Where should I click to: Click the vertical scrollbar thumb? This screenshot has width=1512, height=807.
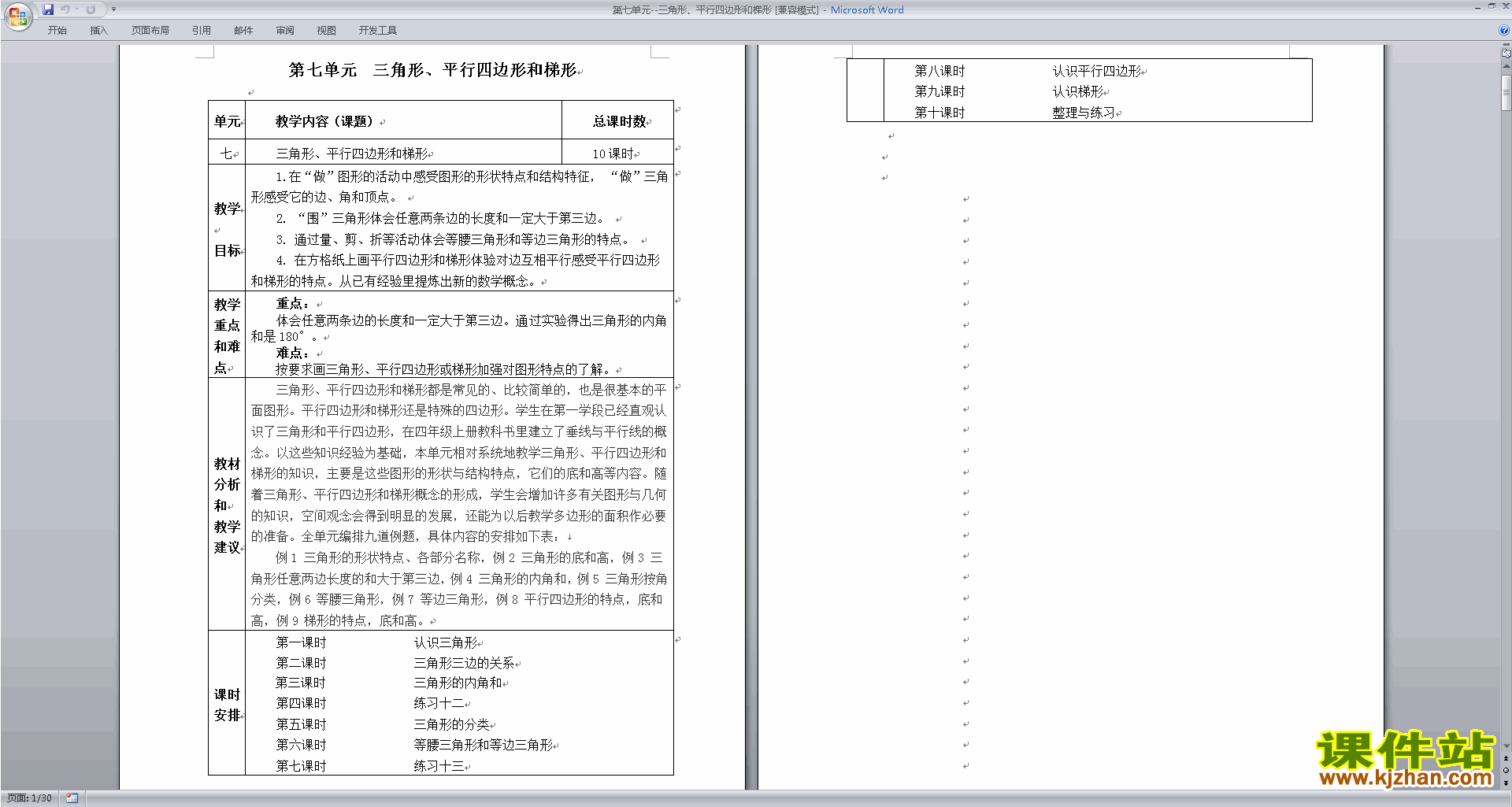1506,93
